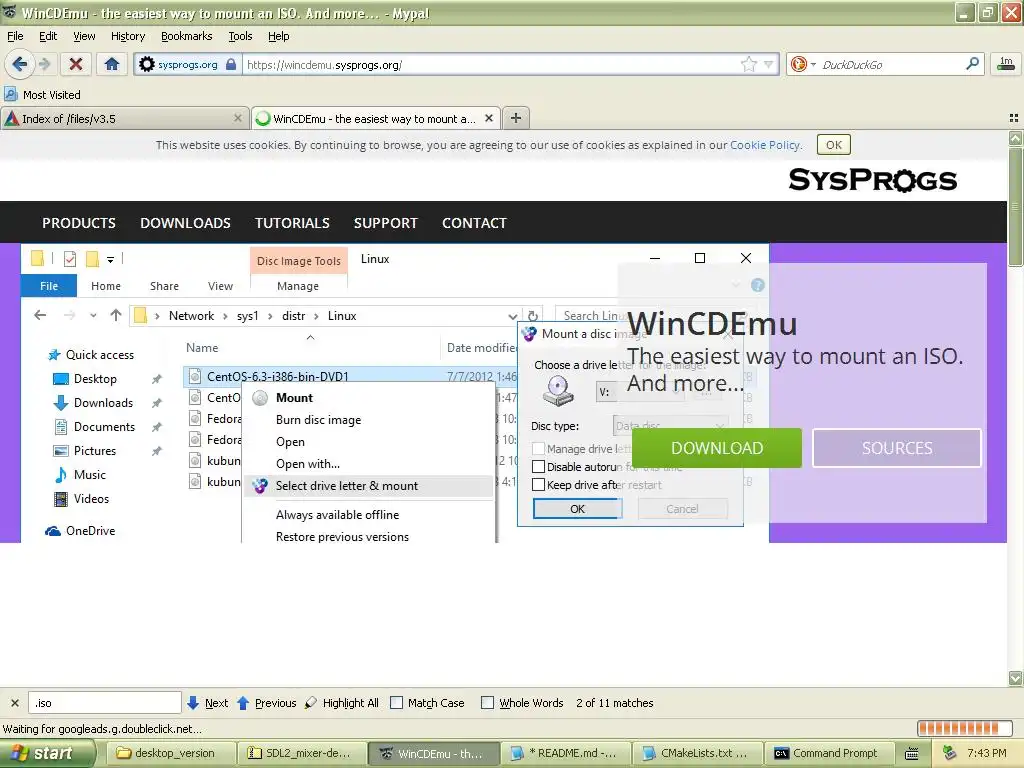This screenshot has height=768, width=1024.
Task: Accept cookies with the OK button
Action: 833,145
